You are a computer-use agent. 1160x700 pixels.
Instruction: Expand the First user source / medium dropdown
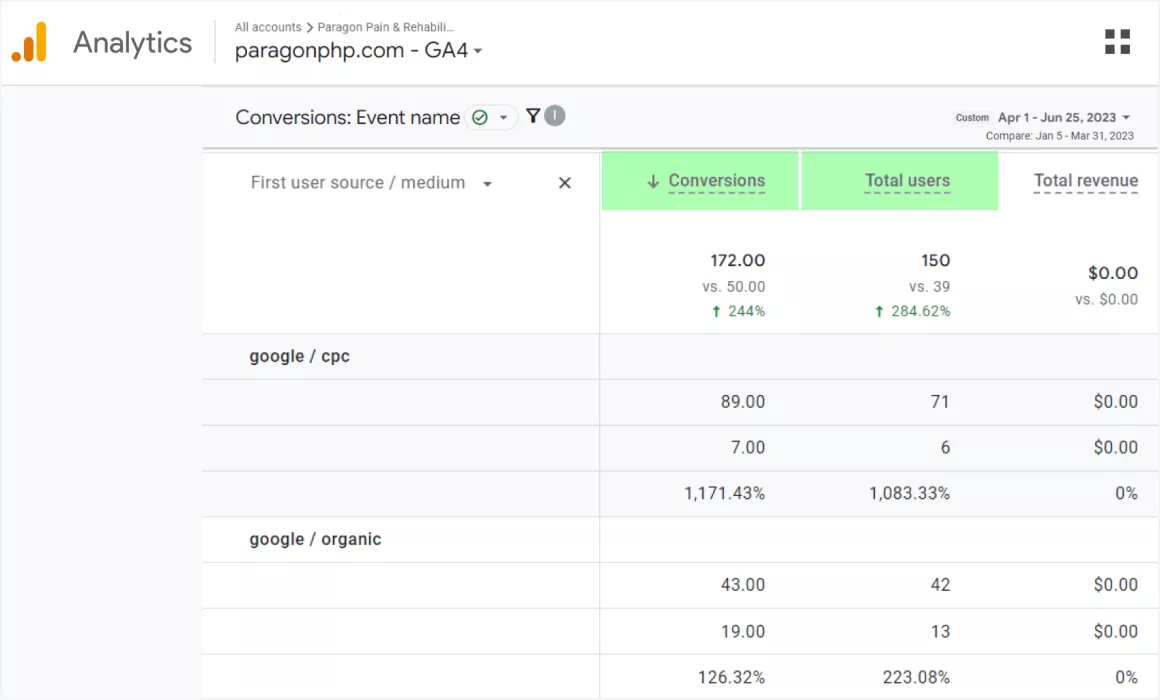[x=487, y=184]
